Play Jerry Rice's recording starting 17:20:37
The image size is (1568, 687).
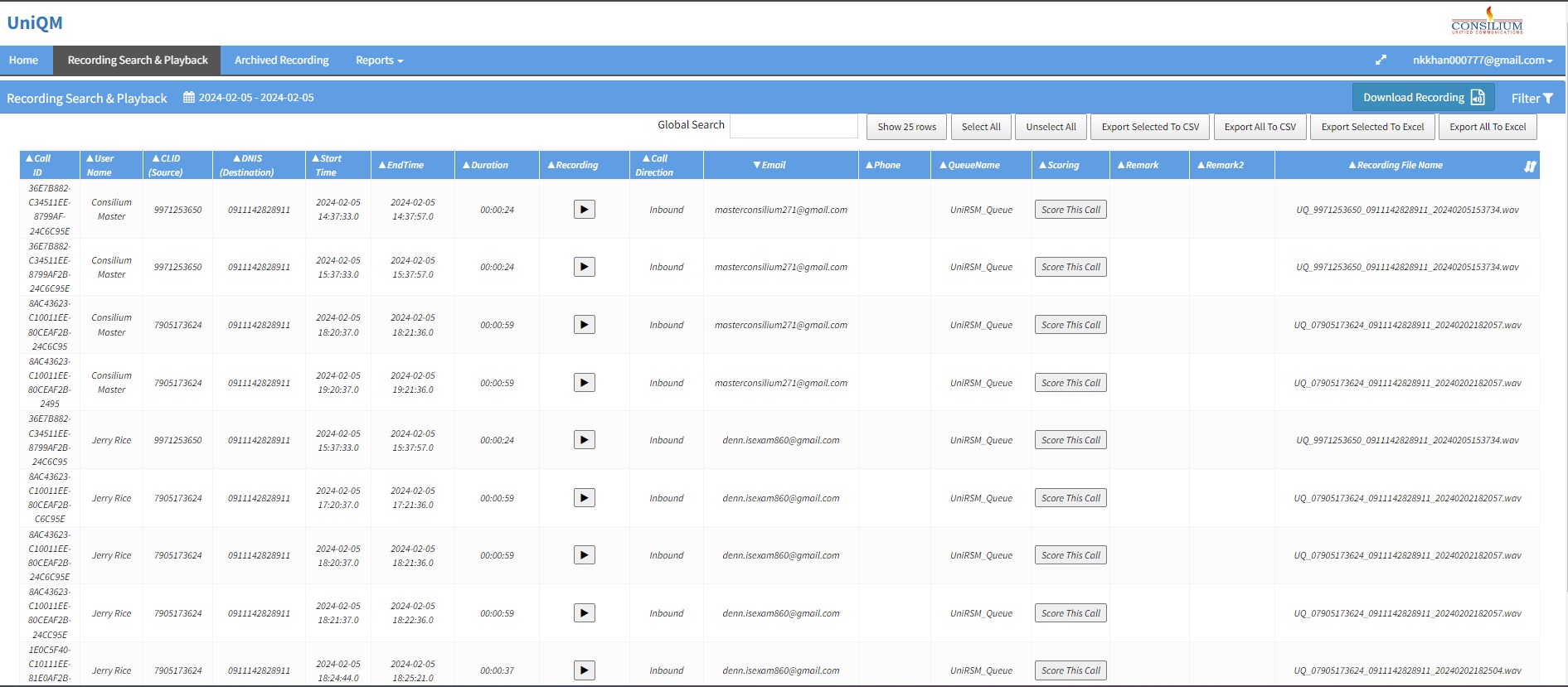tap(584, 498)
